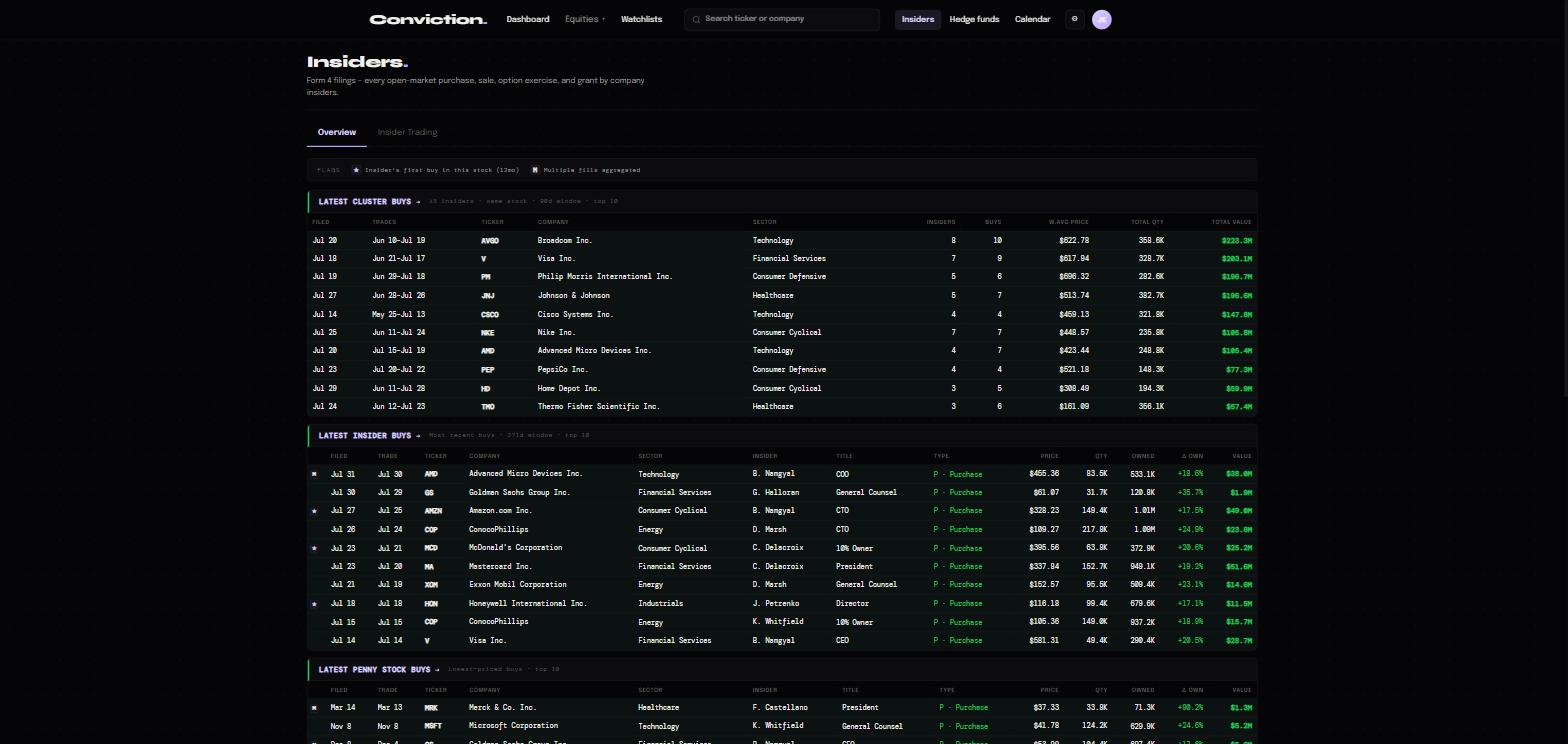Click the CSCO ticker in cluster buys

490,315
